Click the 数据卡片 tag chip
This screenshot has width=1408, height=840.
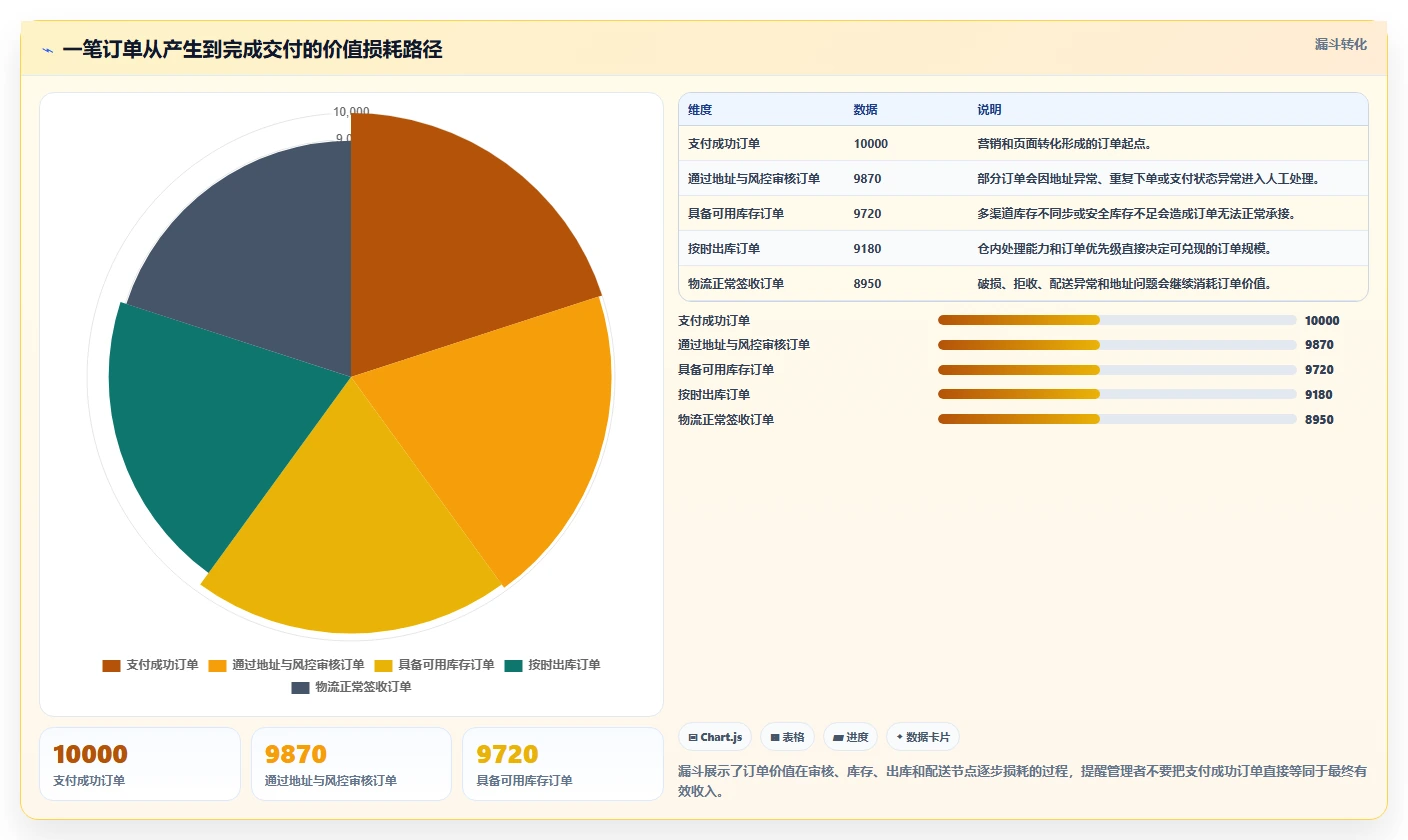923,737
